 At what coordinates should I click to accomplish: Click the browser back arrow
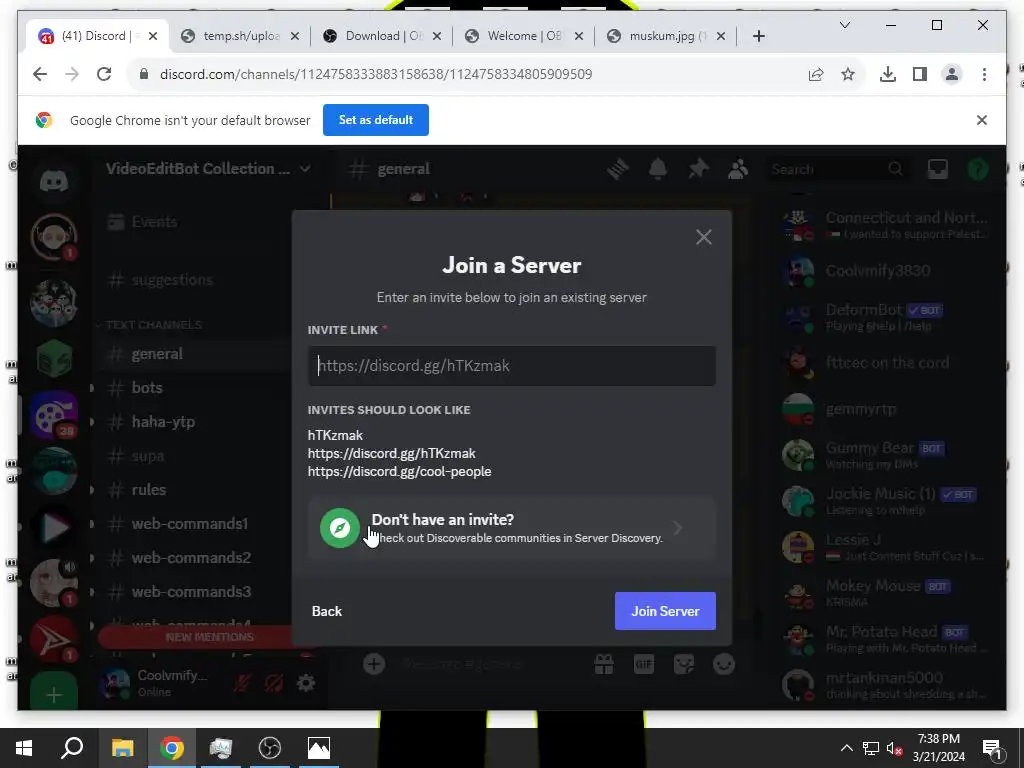[x=40, y=74]
